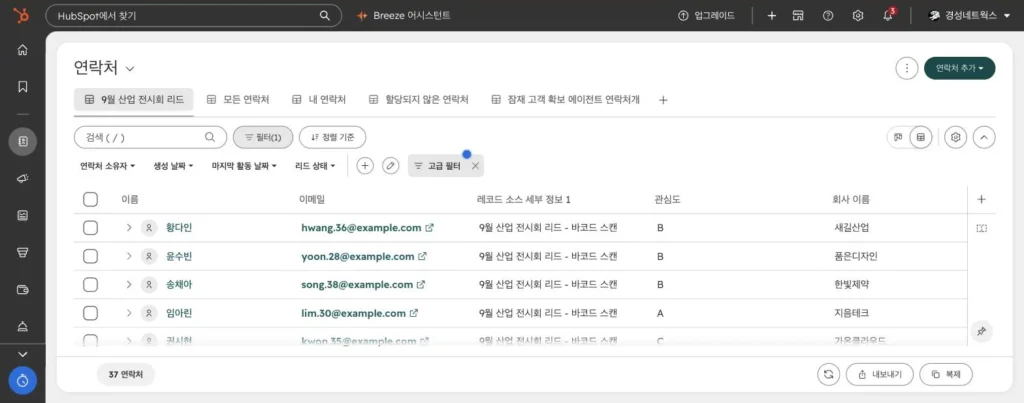Add a column with the plus header icon
Screen dimensions: 1024x403
coord(981,200)
